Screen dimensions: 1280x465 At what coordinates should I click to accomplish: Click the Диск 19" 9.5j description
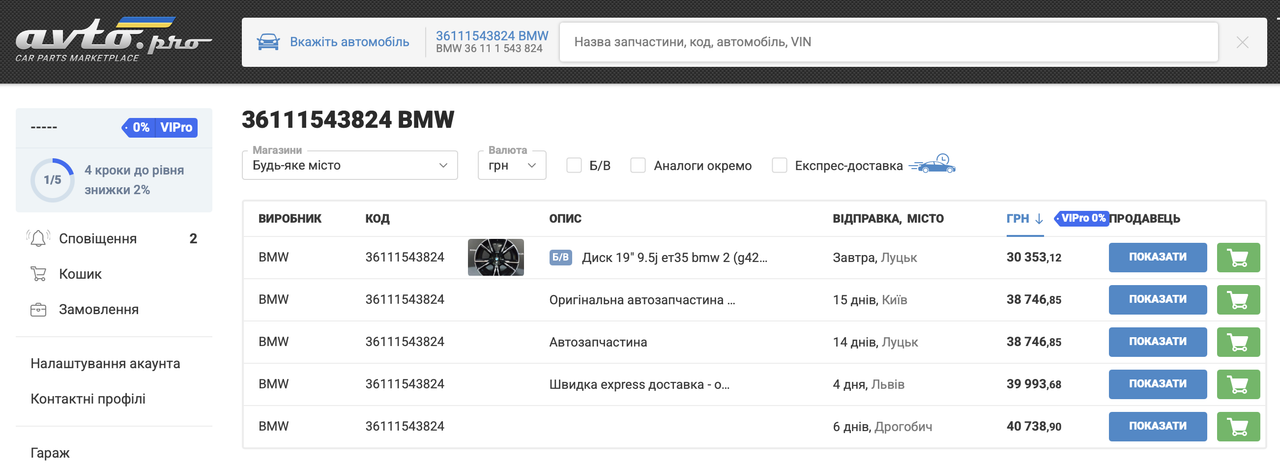(x=675, y=257)
